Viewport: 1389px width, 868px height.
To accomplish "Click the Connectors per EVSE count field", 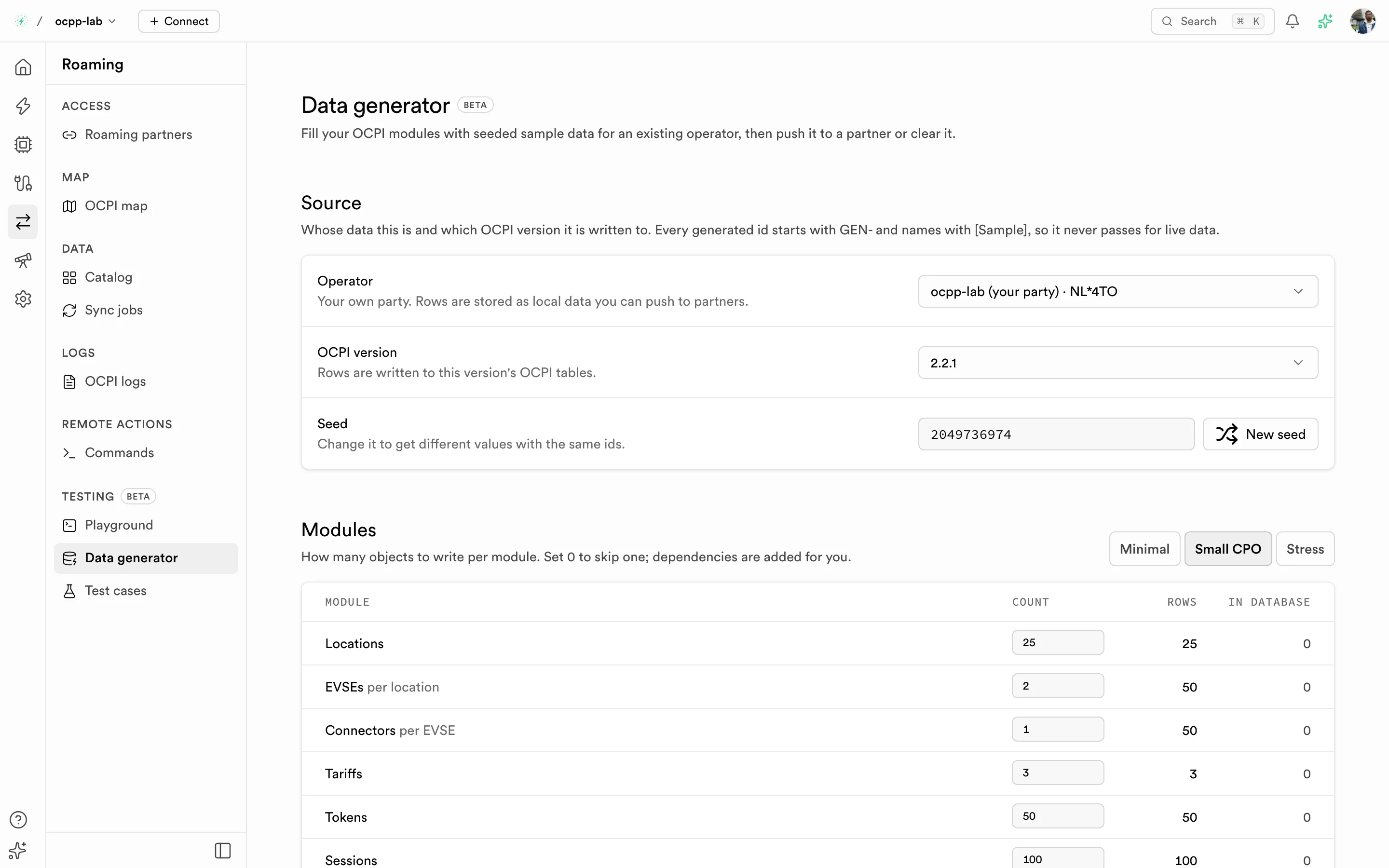I will [1057, 729].
